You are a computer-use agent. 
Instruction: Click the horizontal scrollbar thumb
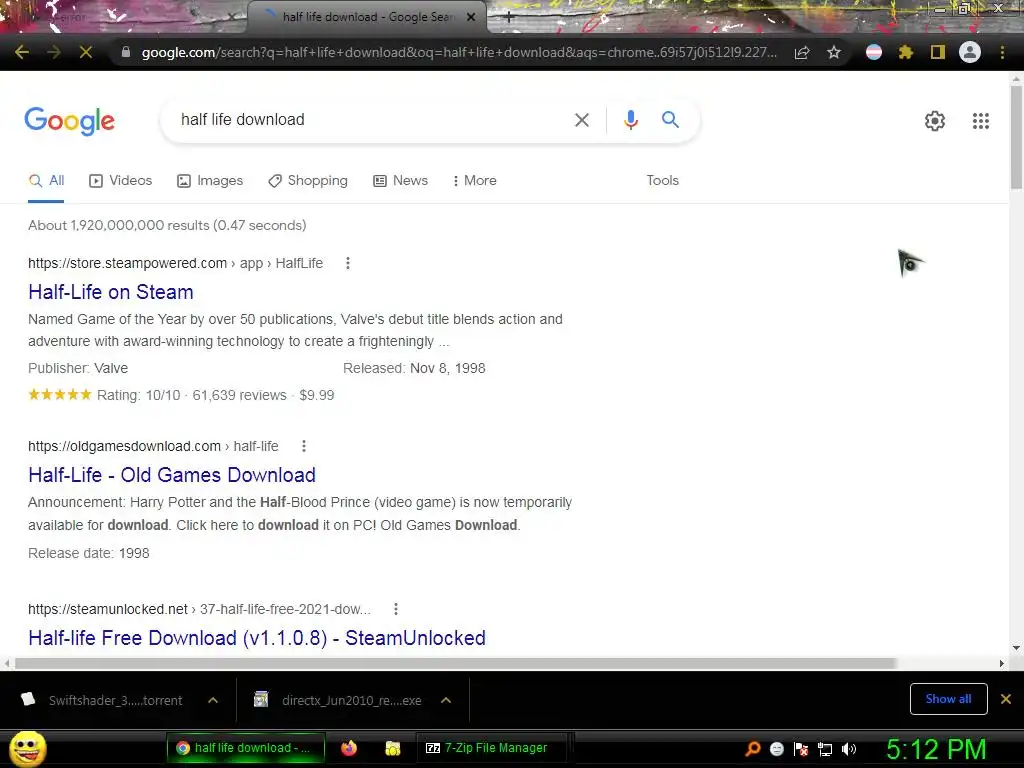(455, 664)
